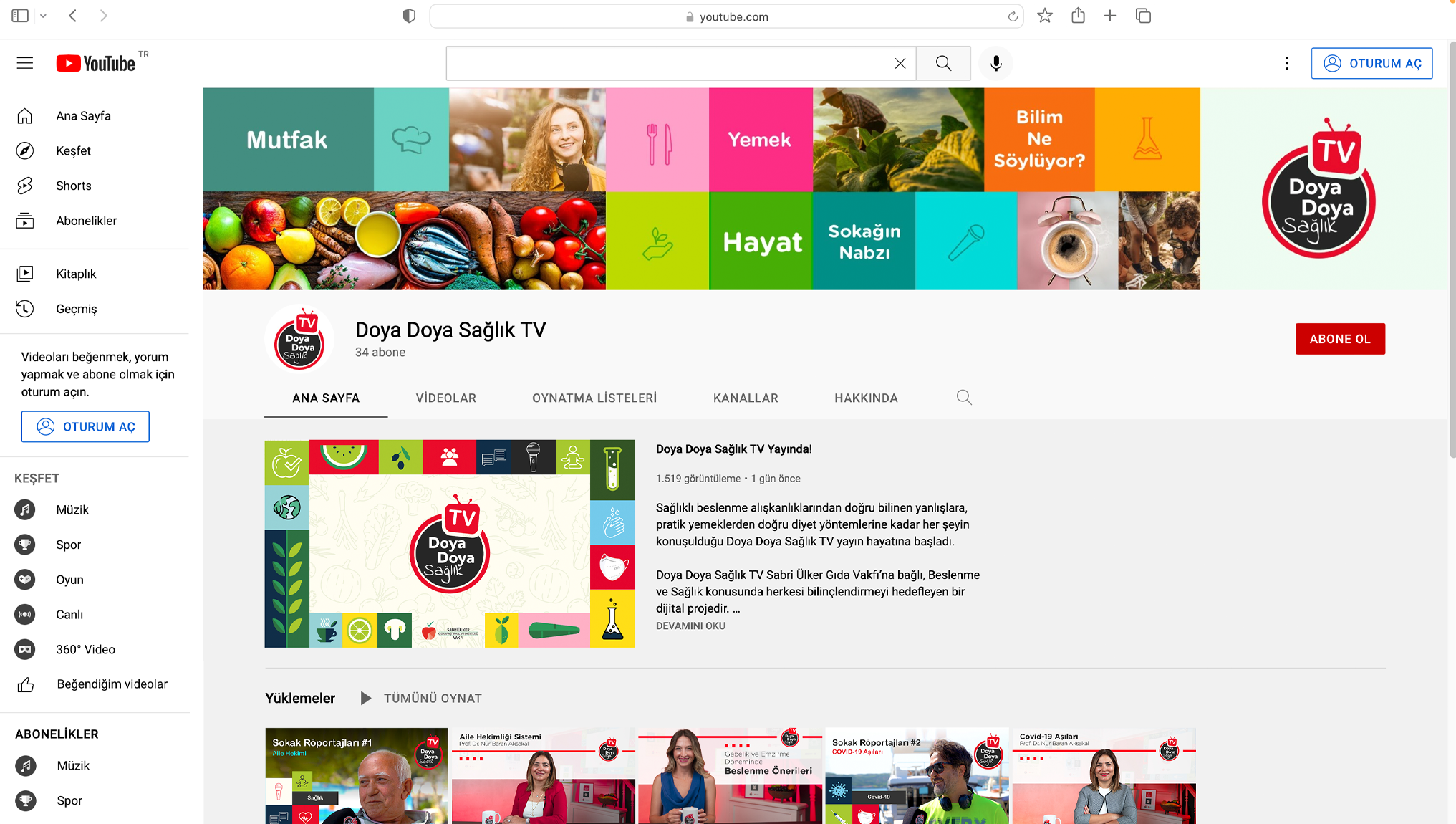Click the browser share icon

(1078, 15)
